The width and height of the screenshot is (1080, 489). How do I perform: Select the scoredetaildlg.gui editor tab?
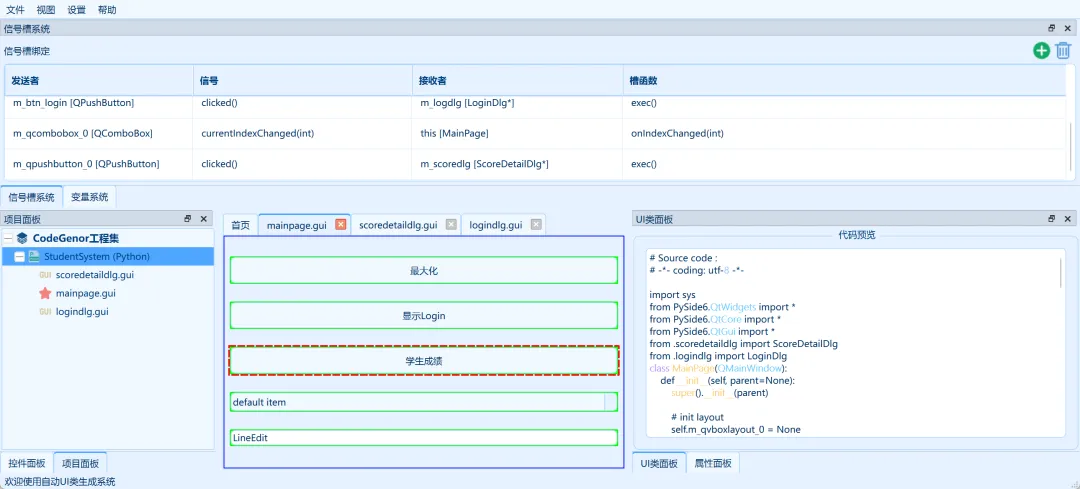398,225
